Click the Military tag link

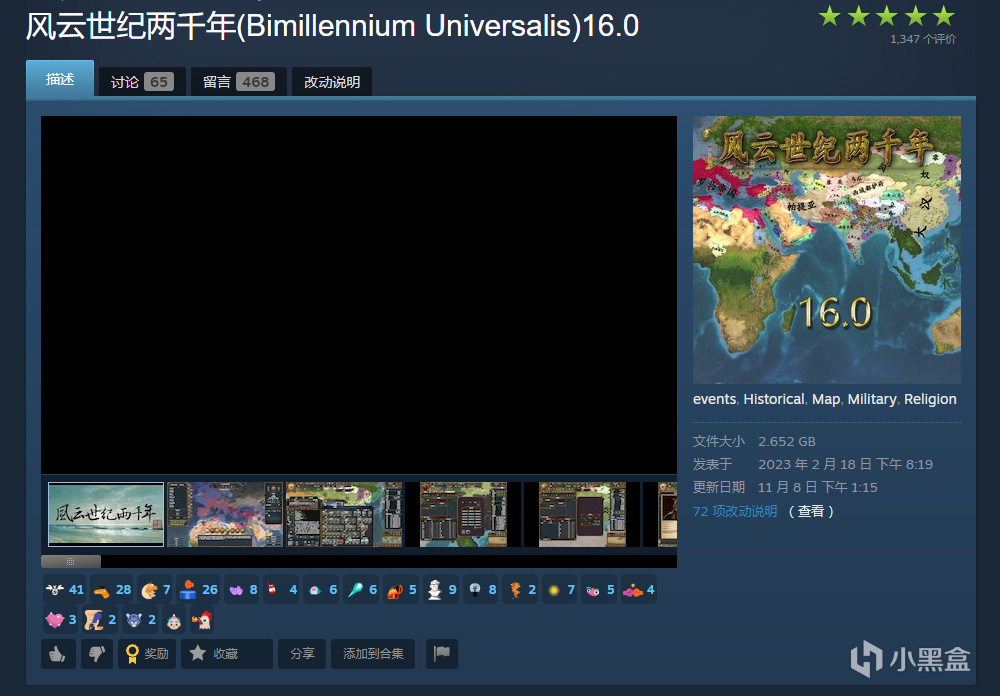872,399
